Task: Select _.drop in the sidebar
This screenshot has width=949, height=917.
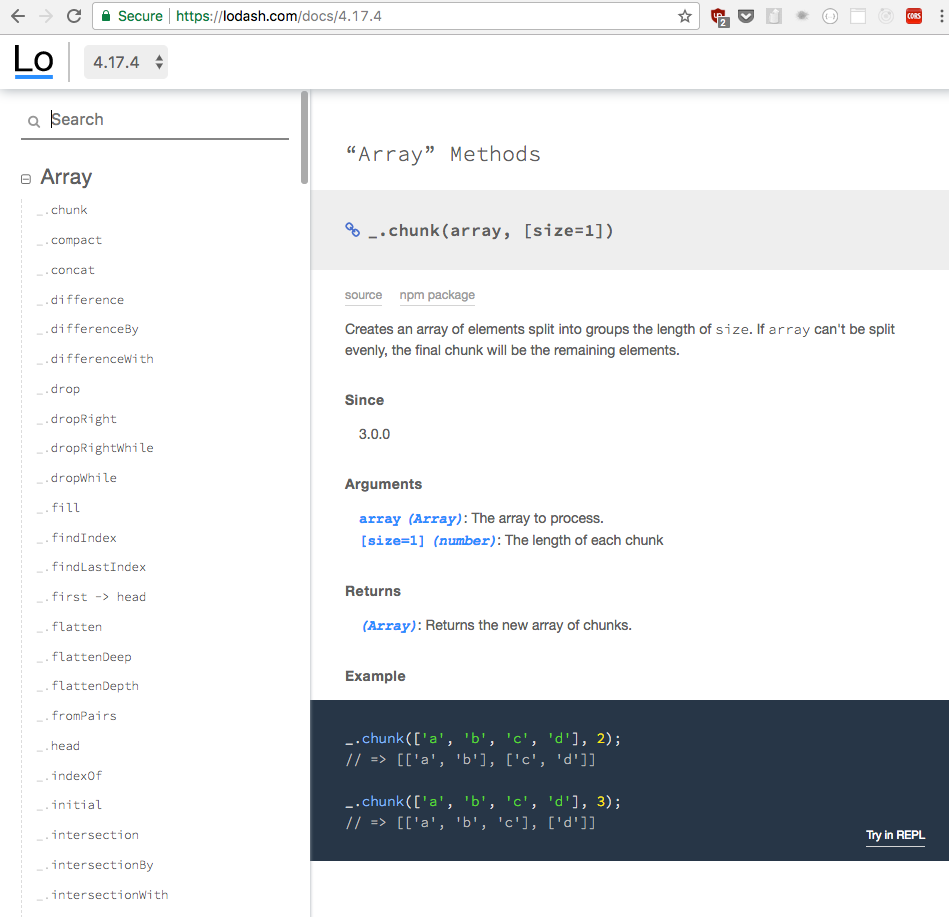Action: (58, 389)
